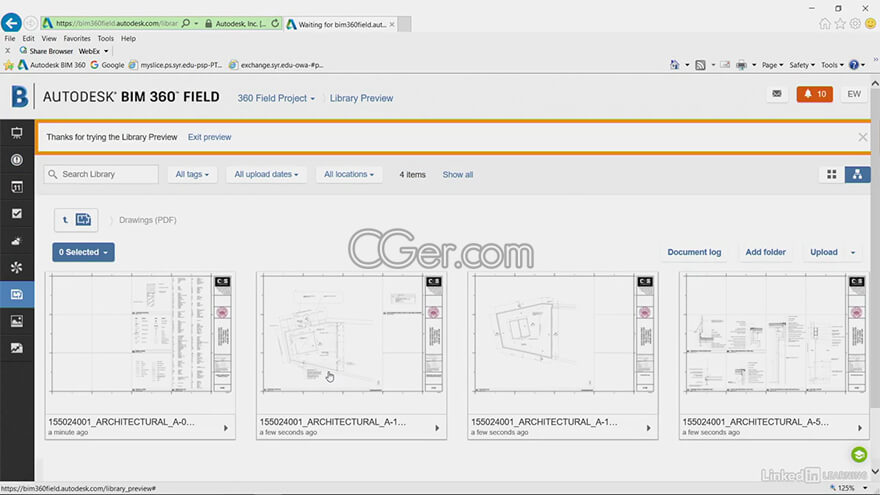Click the print icon in command bar

741,65
